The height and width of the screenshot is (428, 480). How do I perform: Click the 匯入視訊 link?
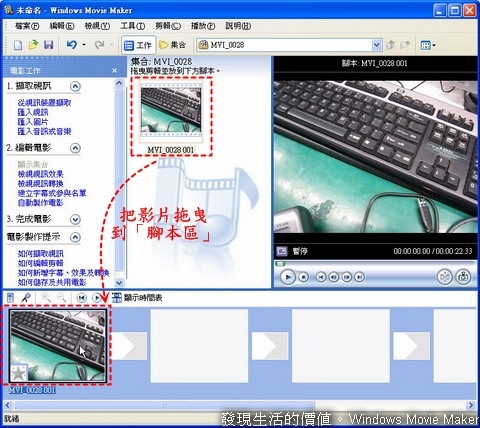(33, 112)
